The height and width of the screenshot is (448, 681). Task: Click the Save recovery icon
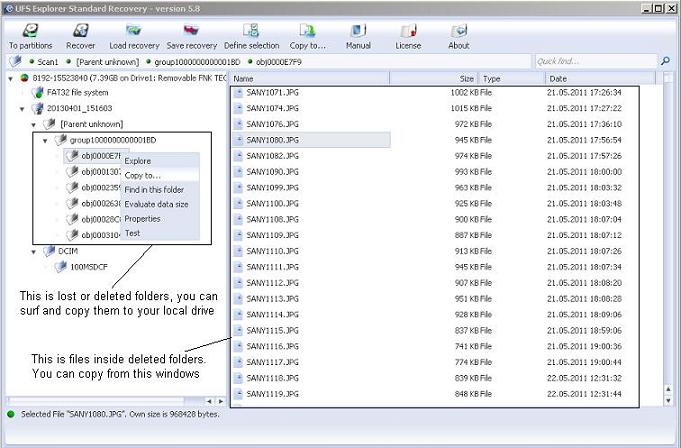192,31
